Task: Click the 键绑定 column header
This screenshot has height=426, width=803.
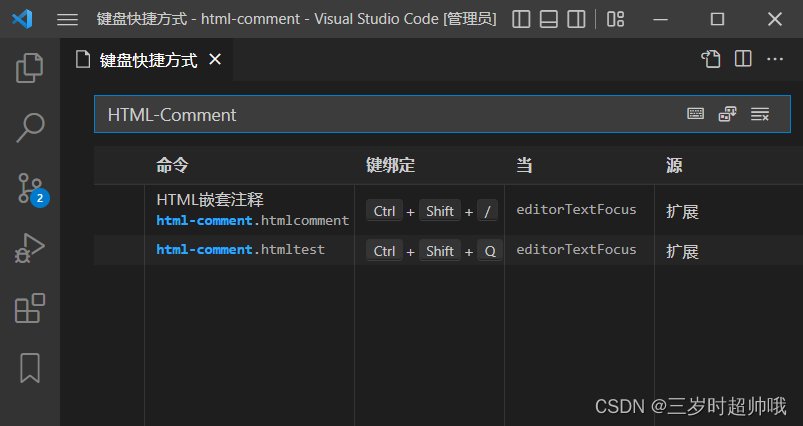Action: (390, 165)
